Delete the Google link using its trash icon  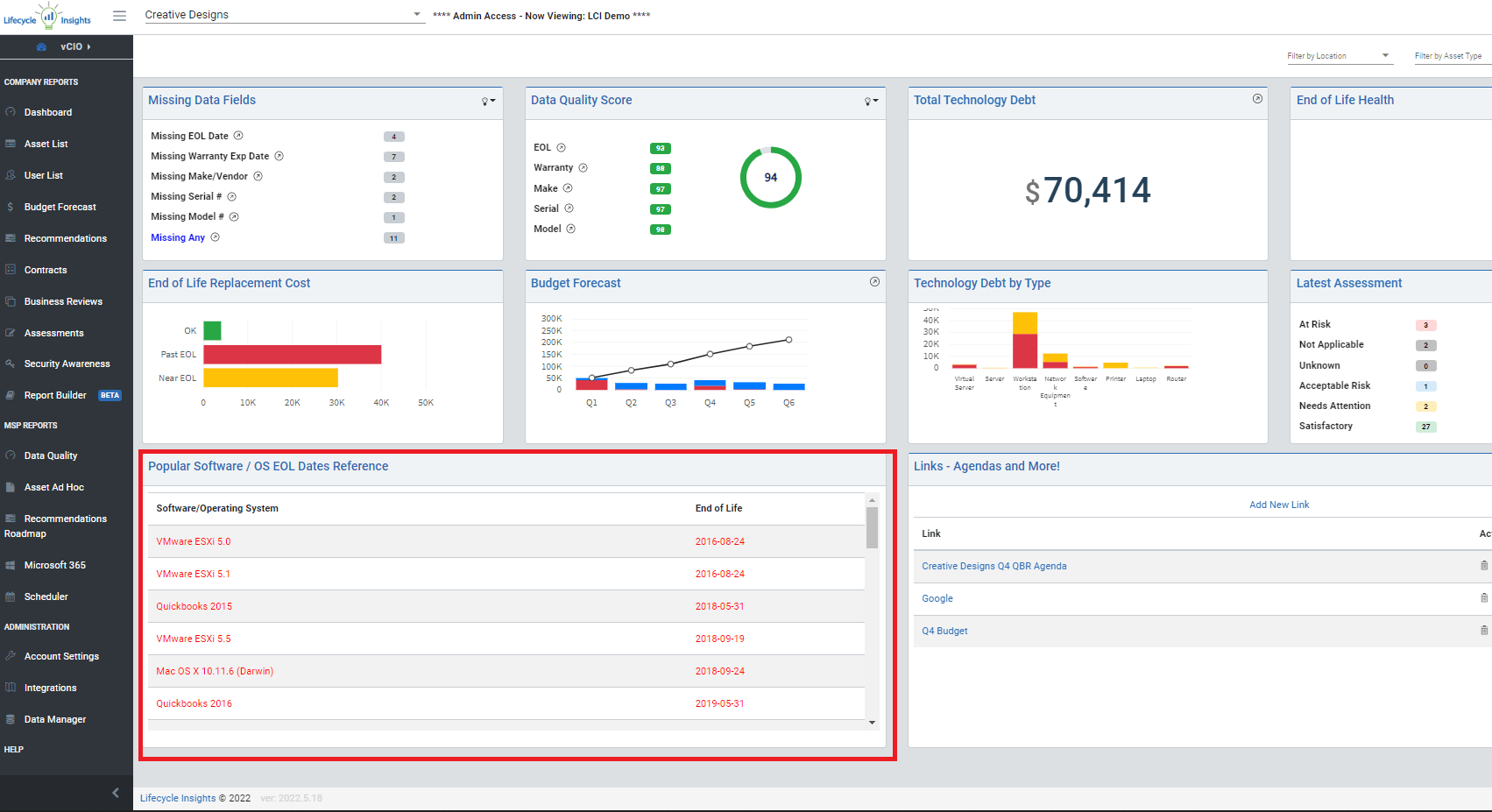[x=1482, y=598]
